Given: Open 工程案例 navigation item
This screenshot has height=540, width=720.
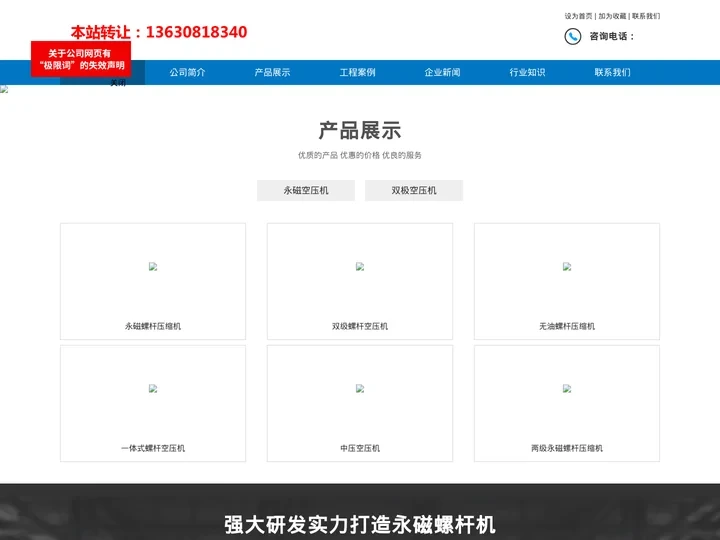Looking at the screenshot, I should [357, 73].
